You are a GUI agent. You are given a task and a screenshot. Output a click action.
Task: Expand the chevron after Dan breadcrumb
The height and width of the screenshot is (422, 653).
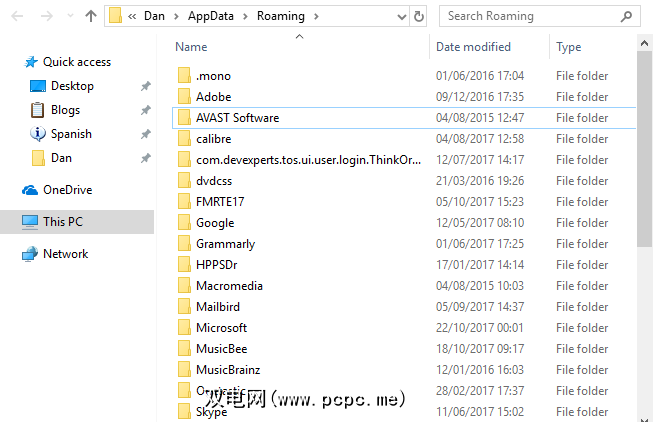pyautogui.click(x=176, y=17)
